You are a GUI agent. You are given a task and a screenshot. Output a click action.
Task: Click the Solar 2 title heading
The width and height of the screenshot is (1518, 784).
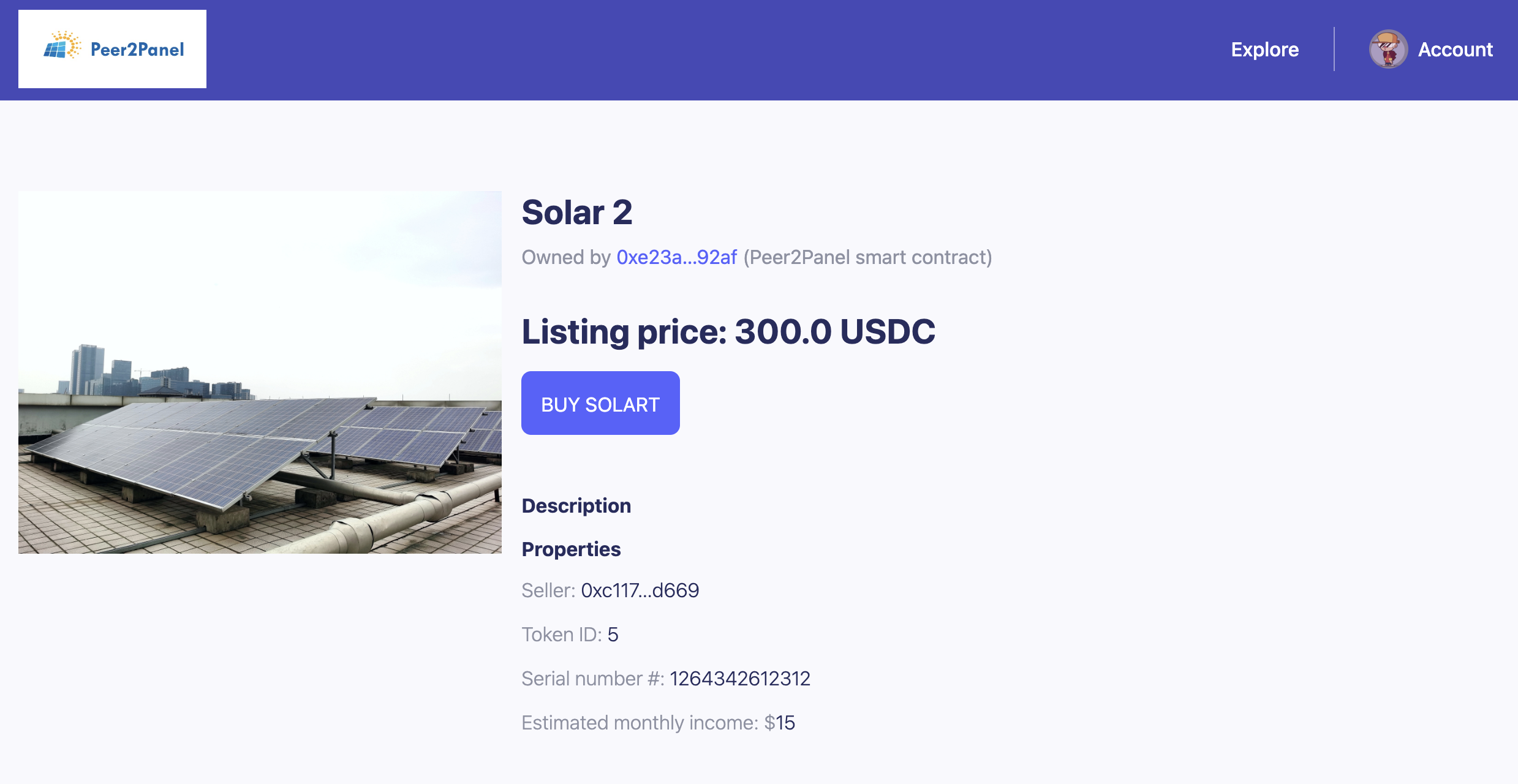[576, 213]
